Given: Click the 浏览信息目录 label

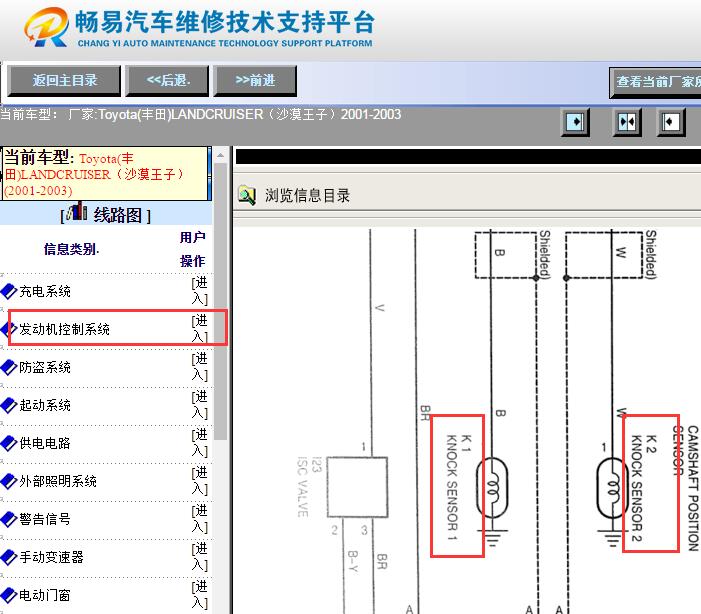Looking at the screenshot, I should tap(308, 196).
